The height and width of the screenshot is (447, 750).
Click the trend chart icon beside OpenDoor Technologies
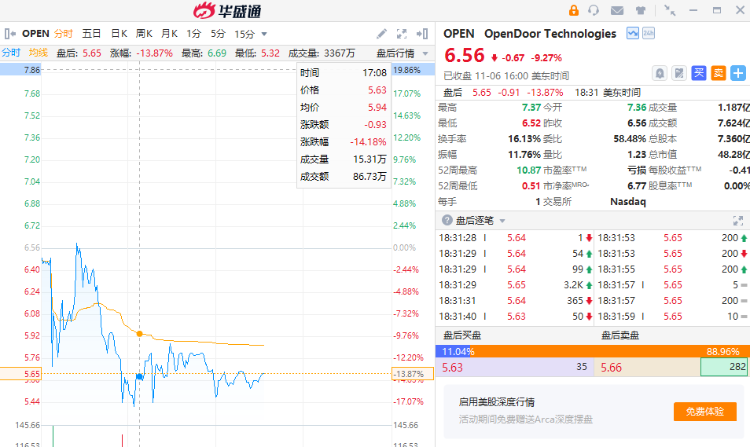[632, 33]
